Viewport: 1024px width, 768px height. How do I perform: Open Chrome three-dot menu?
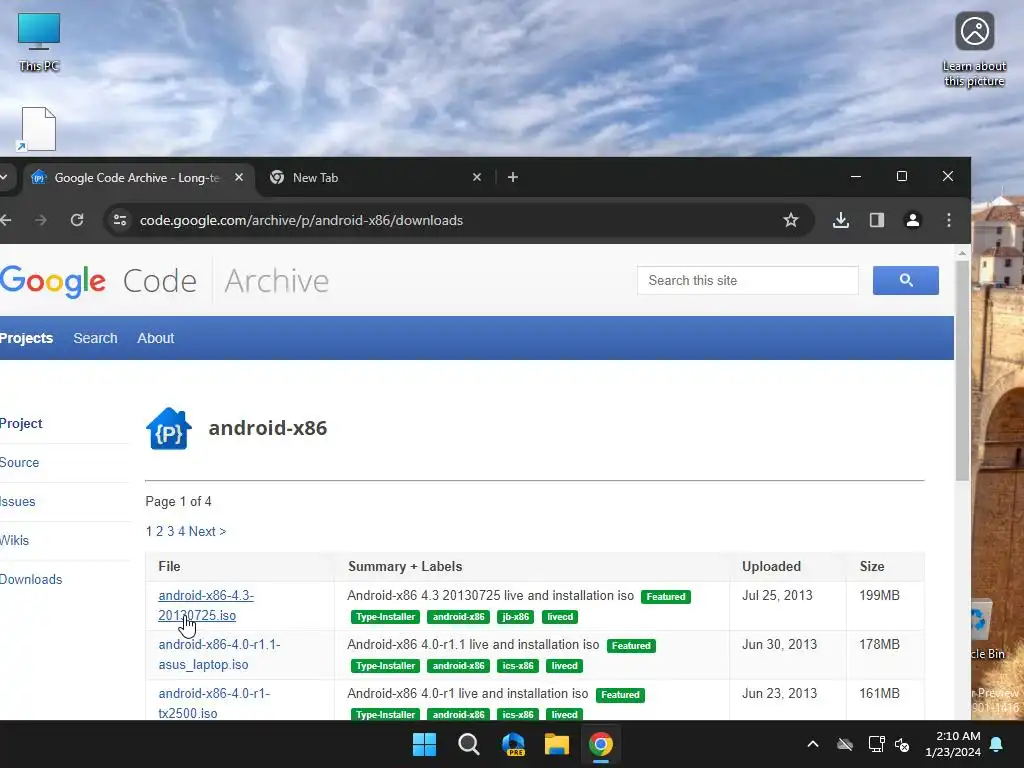click(x=949, y=220)
